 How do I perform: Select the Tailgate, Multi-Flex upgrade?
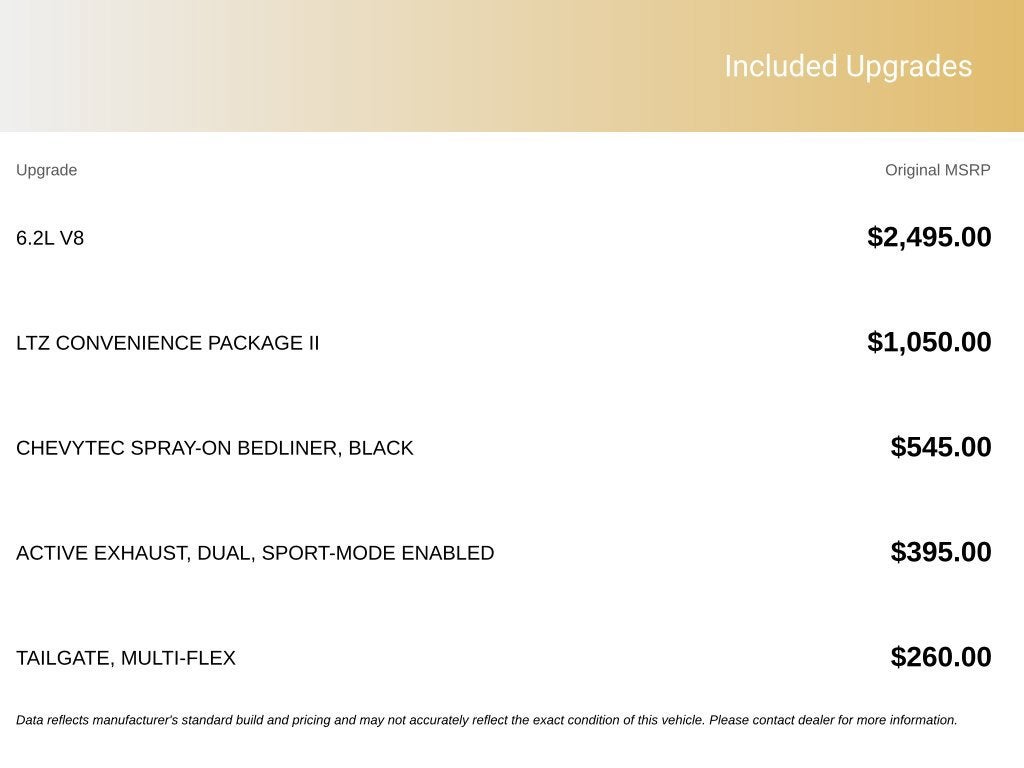pos(125,658)
